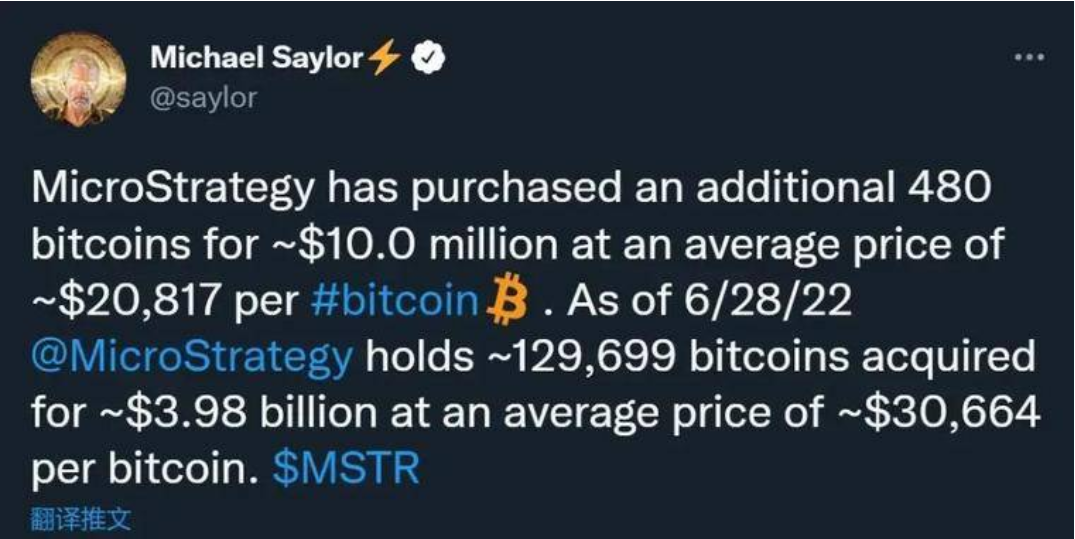The image size is (1075, 539).
Task: Click the ~$3.98 billion amount text
Action: 230,413
